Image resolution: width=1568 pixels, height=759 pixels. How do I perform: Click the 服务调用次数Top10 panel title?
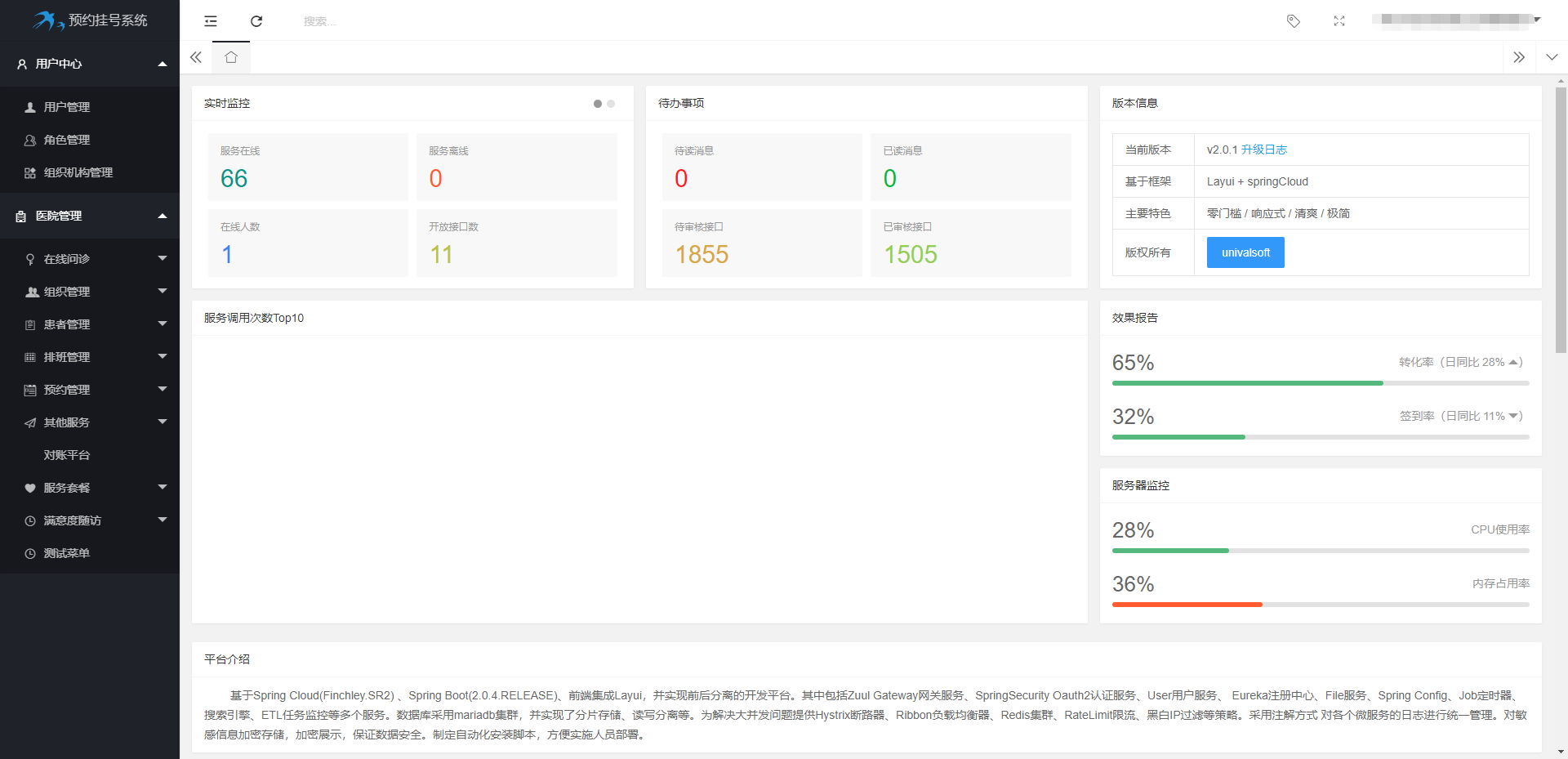click(x=254, y=318)
